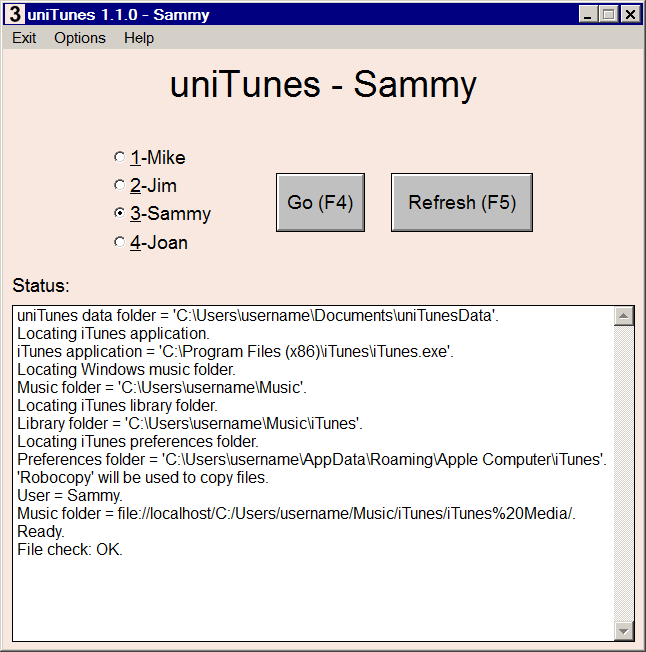Maximize the uniTunes window
Viewport: 646px width, 652px height.
(x=609, y=15)
